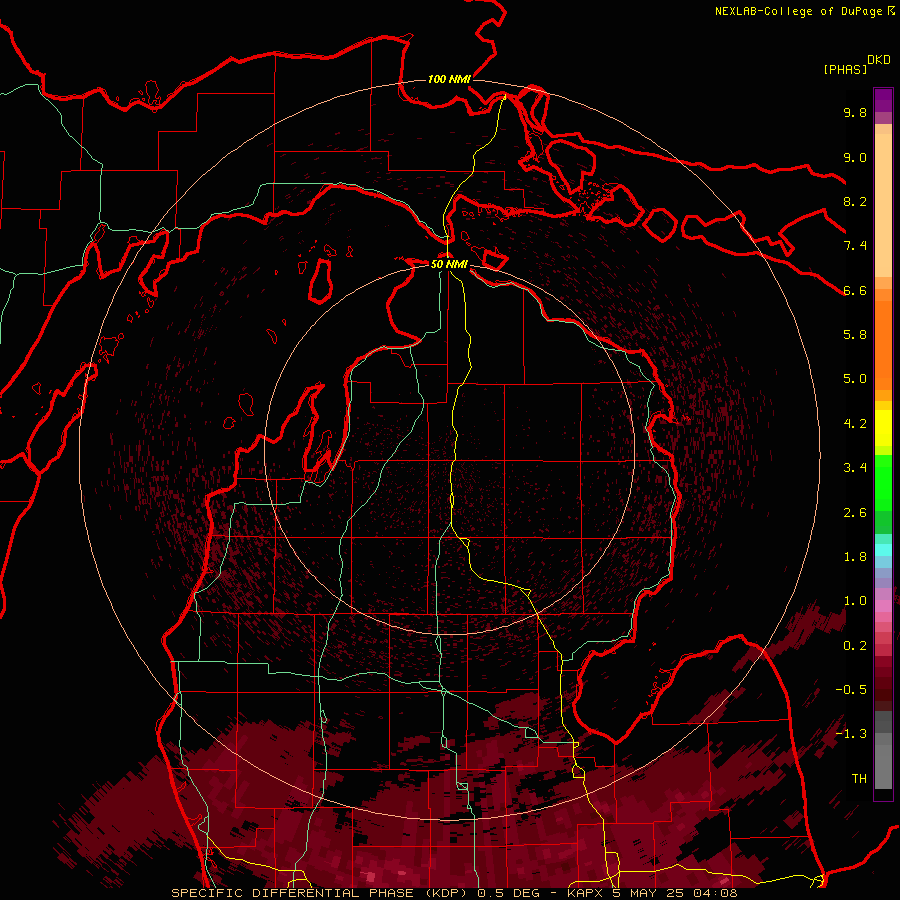Pick the cyan segment of the color scale
Image resolution: width=900 pixels, height=900 pixels.
coord(883,550)
